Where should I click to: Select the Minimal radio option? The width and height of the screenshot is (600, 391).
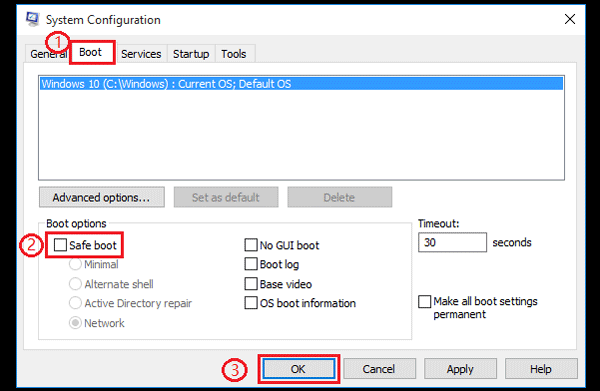coord(75,264)
